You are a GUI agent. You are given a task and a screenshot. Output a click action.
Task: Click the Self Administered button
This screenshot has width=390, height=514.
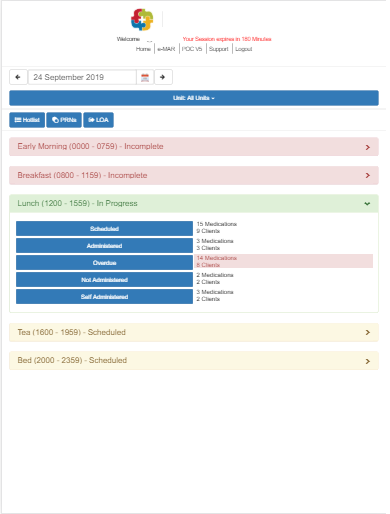pyautogui.click(x=104, y=297)
